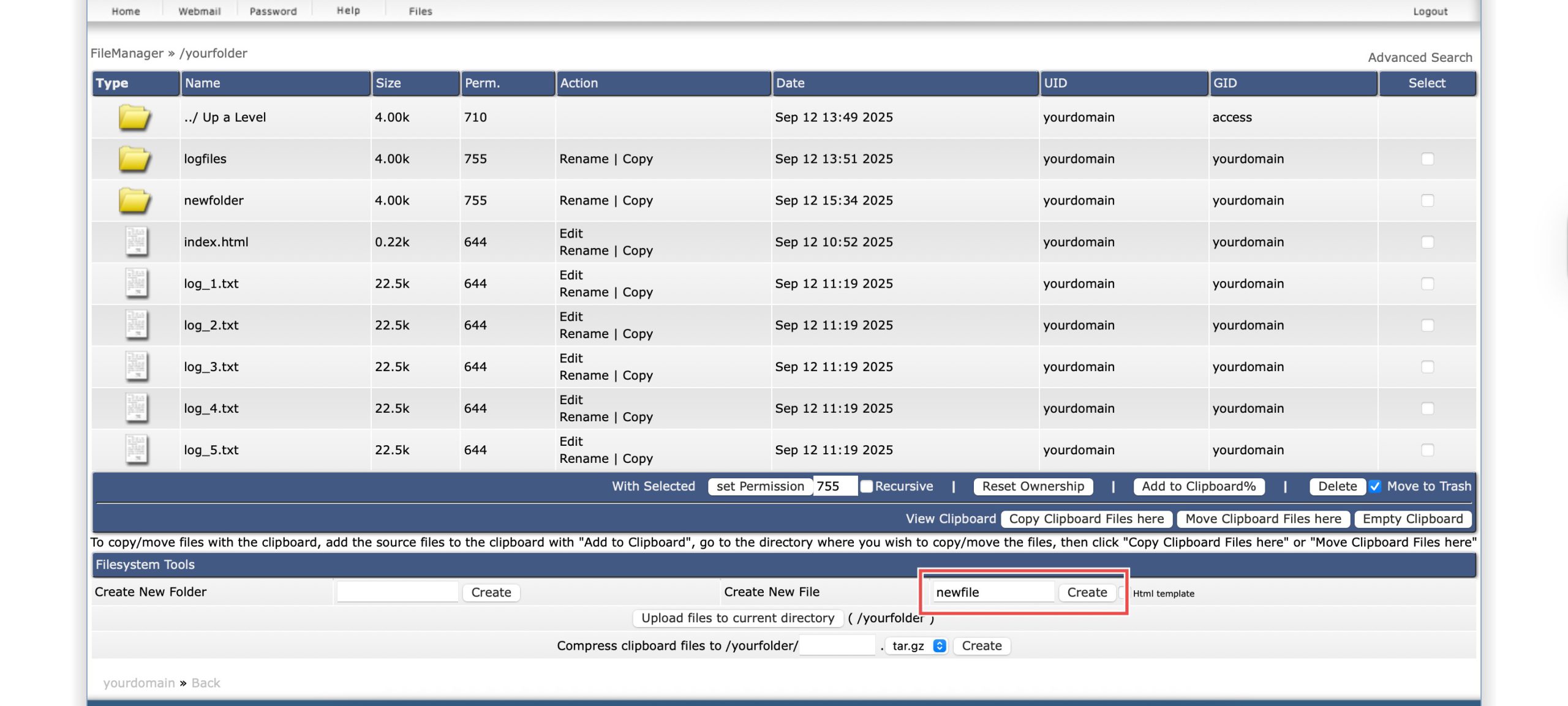The width and height of the screenshot is (1568, 706).
Task: Click Copy Clipboard Files here
Action: click(x=1087, y=519)
